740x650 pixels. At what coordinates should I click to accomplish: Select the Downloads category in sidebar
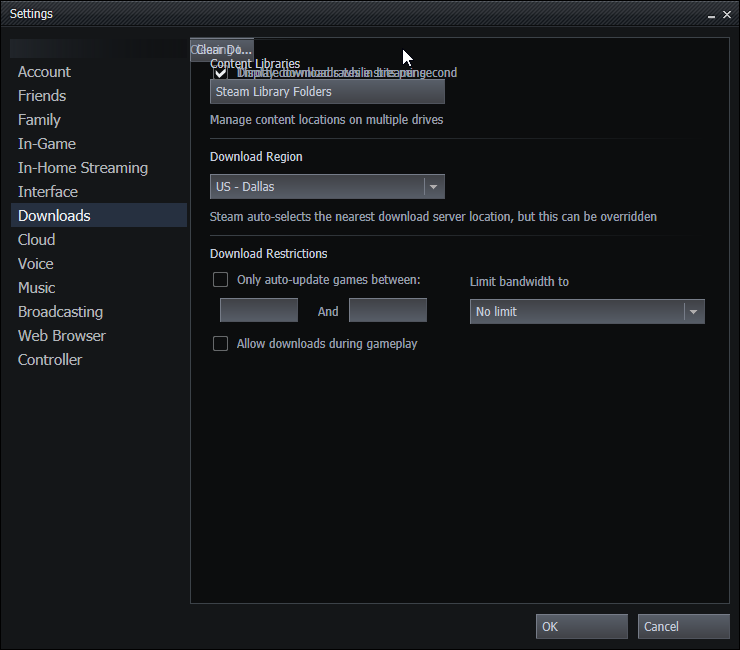(x=99, y=215)
